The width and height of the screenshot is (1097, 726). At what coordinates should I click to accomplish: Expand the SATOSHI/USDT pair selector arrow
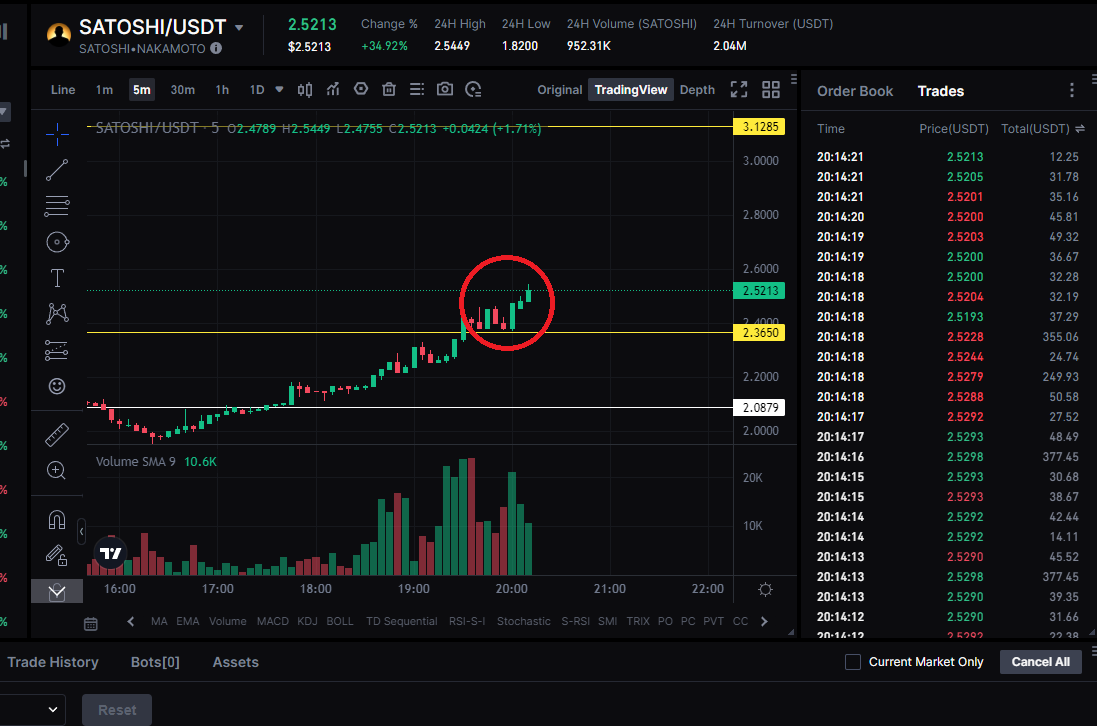coord(239,28)
